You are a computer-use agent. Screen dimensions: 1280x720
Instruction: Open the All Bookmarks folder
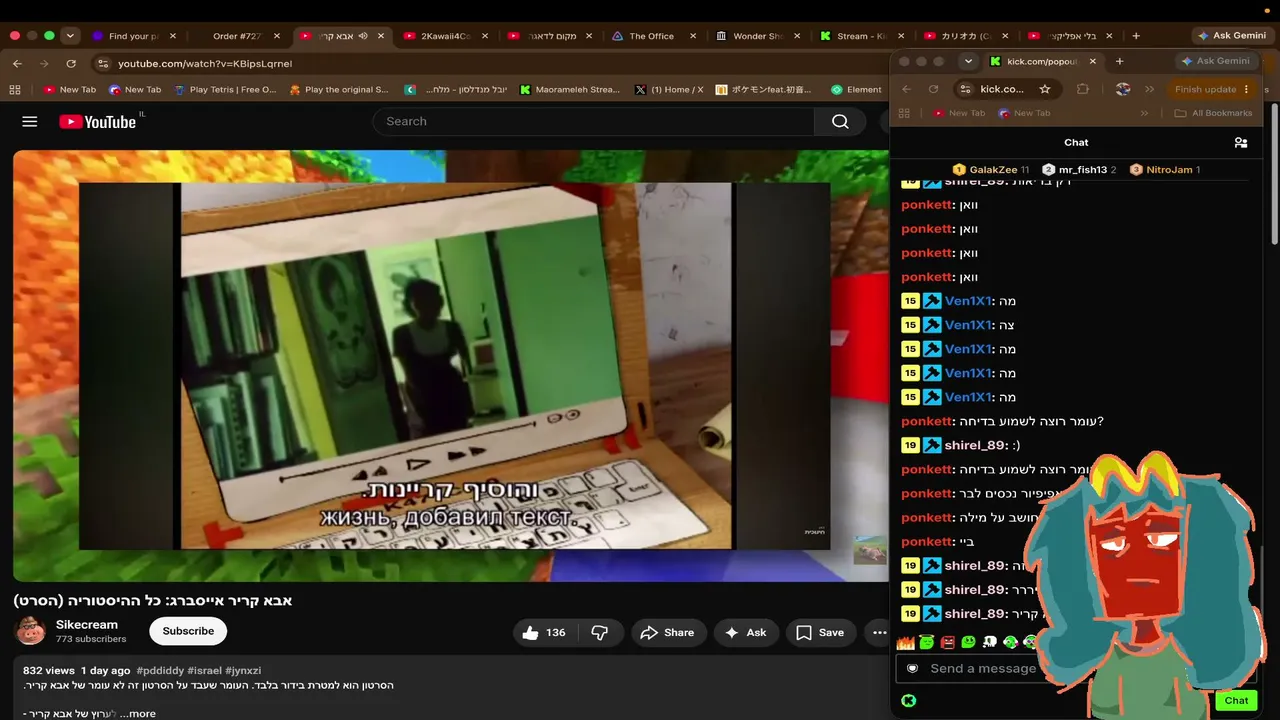[x=1213, y=113]
